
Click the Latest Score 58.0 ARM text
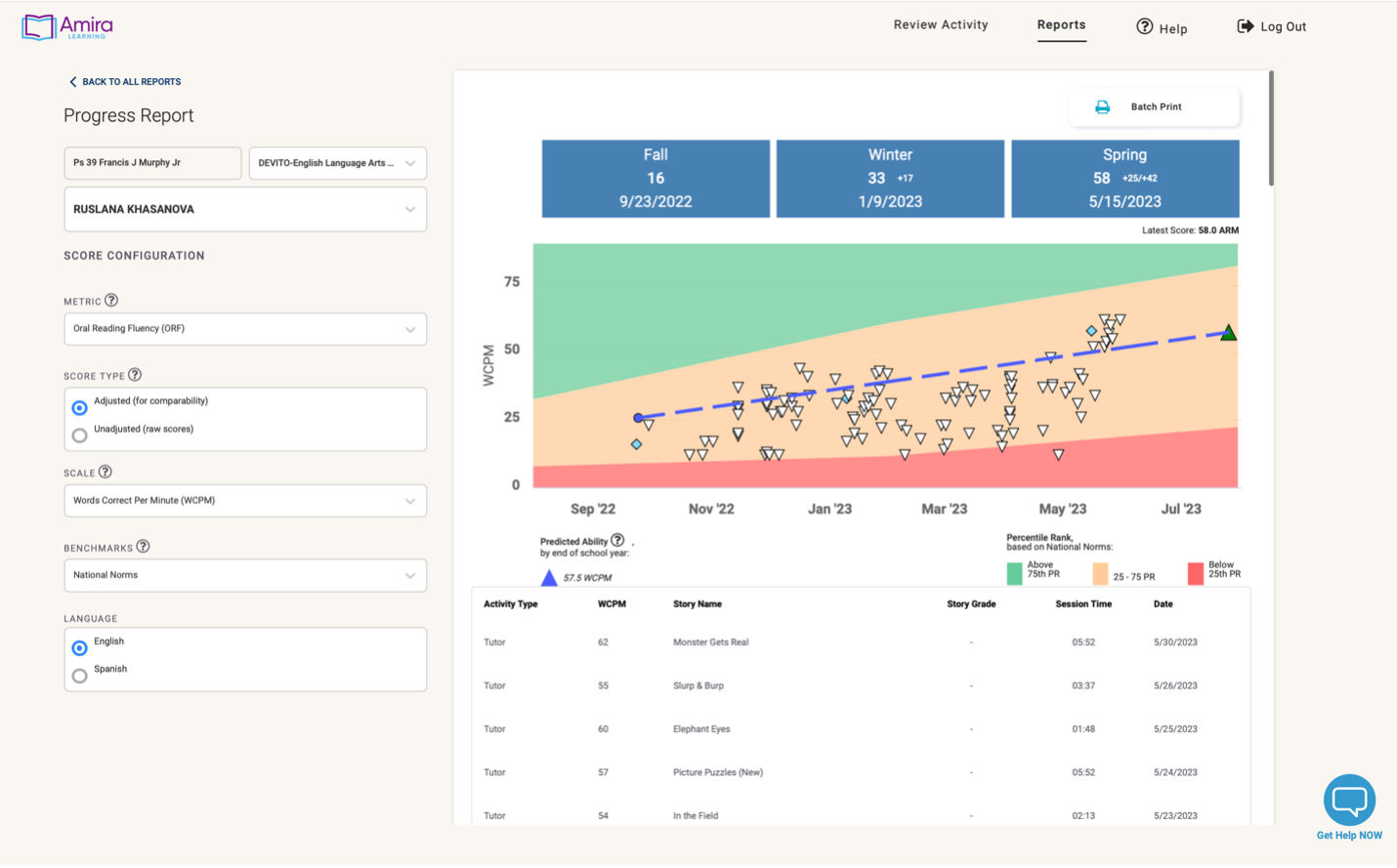[x=1190, y=230]
